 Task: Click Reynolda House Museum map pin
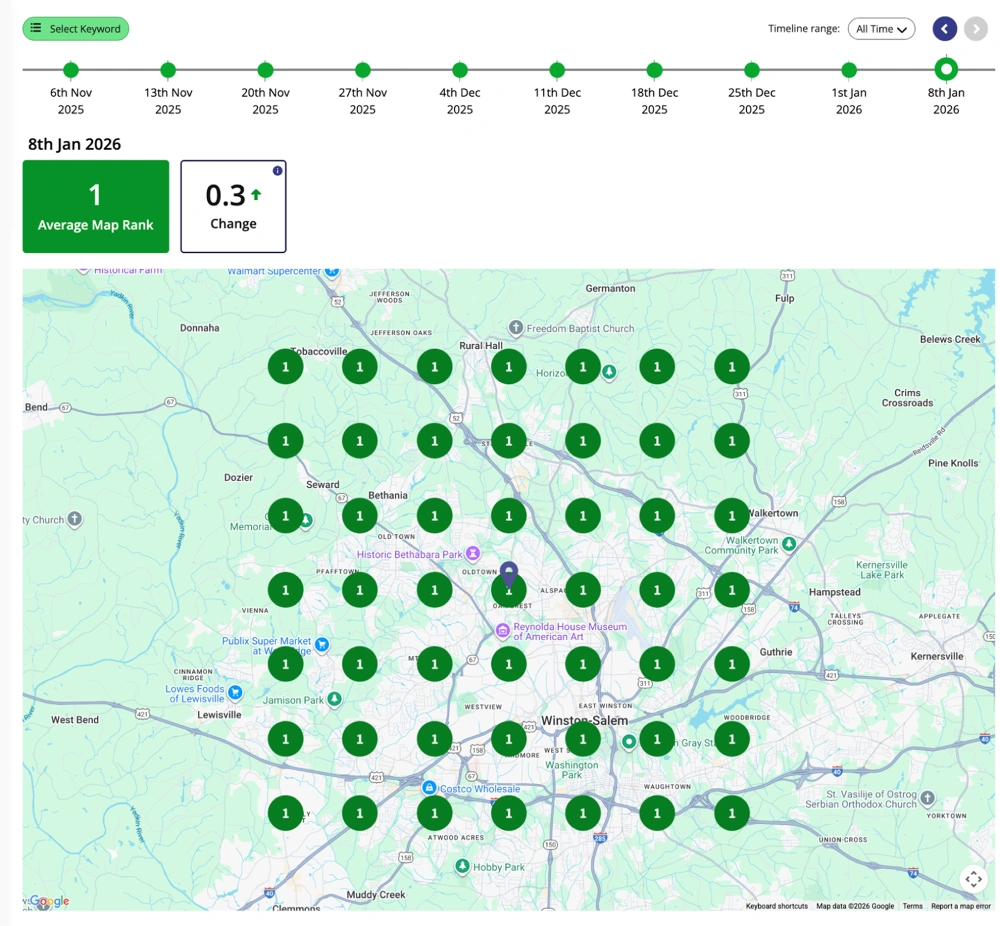point(503,631)
